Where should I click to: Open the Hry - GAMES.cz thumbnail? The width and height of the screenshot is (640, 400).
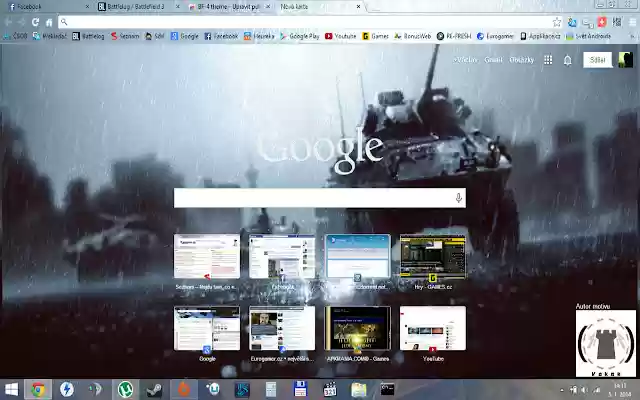[433, 257]
